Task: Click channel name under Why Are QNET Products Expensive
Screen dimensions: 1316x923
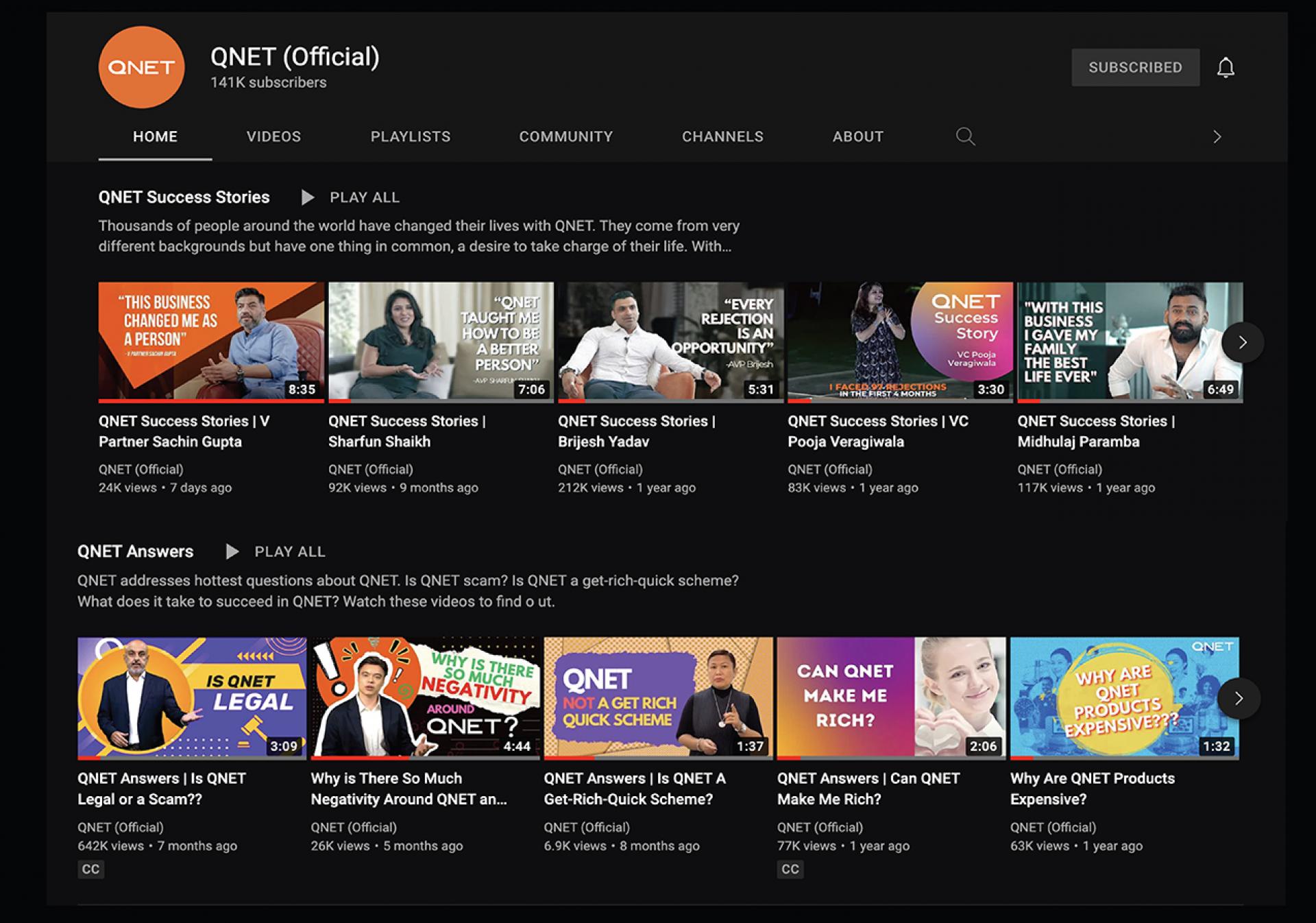Action: click(1053, 828)
